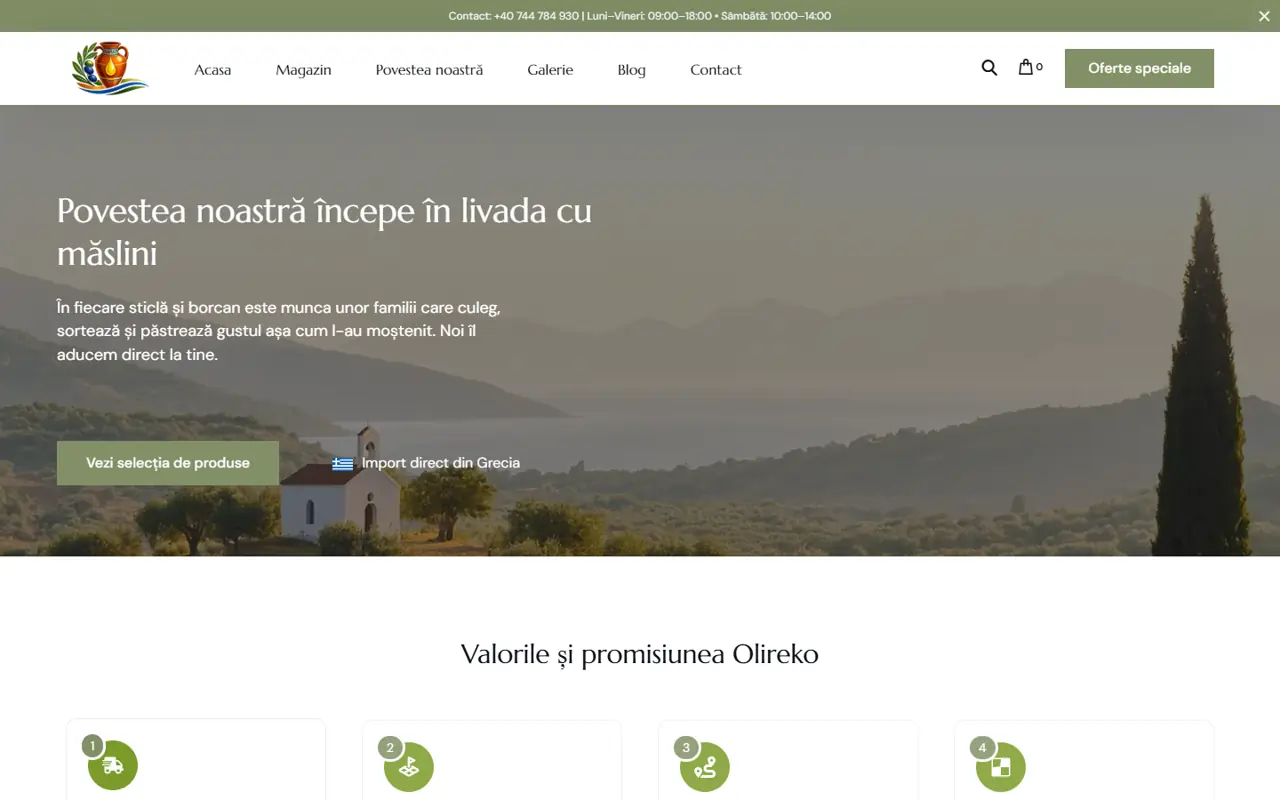Screen dimensions: 1280x800
Task: Click the Olireko amphora logo
Action: (110, 68)
